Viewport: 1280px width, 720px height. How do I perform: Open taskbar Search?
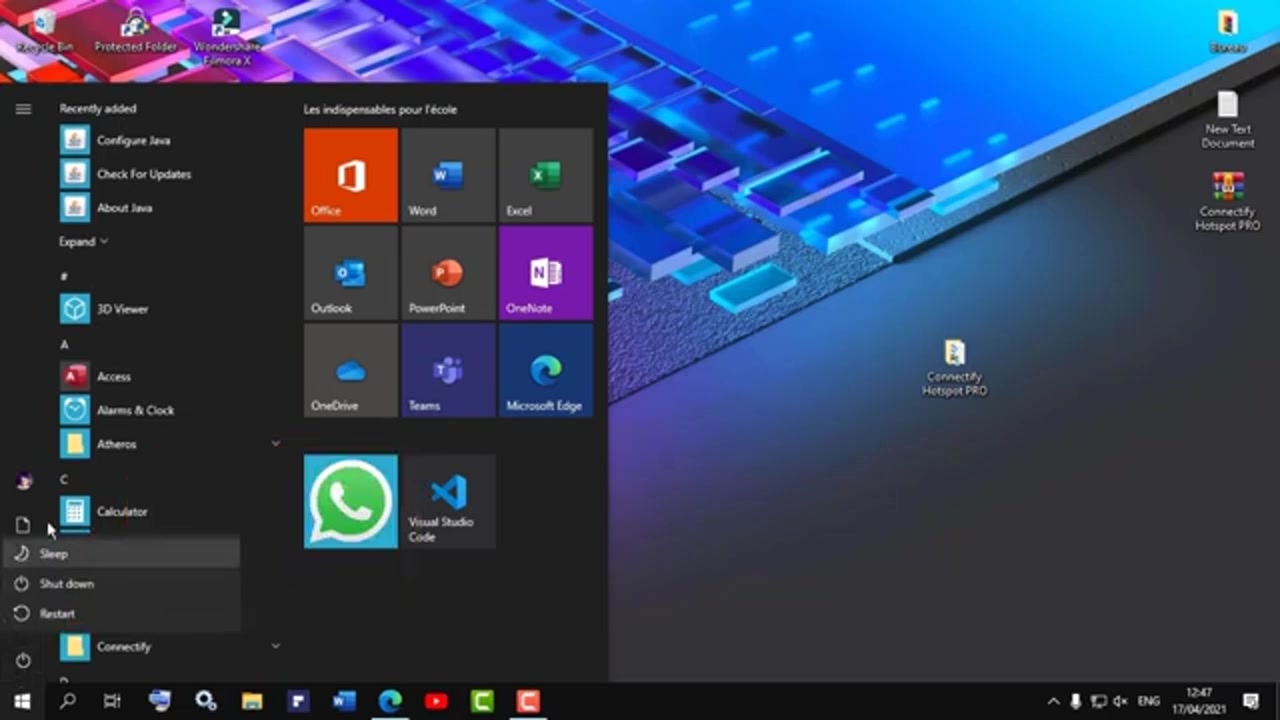point(68,701)
